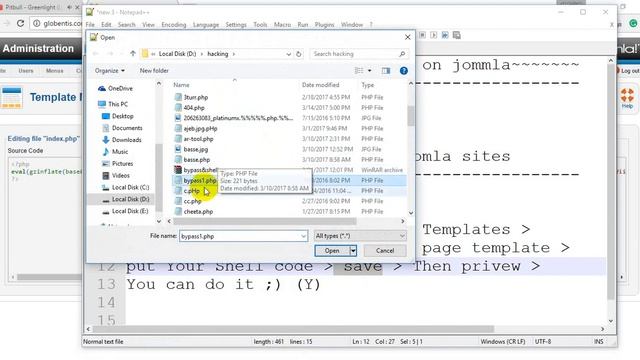Select OneDrive in navigation pane
Image resolution: width=640 pixels, height=360 pixels.
click(116, 88)
